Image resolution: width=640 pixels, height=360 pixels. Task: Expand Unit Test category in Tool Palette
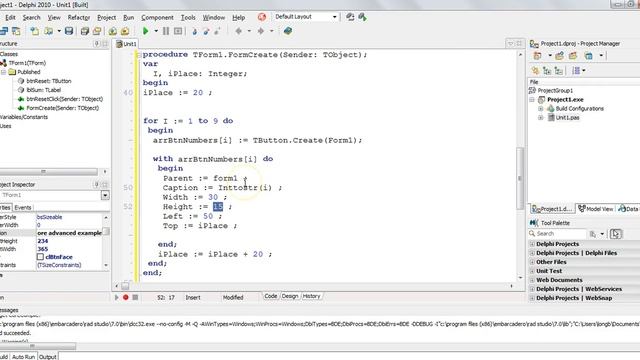click(x=532, y=271)
